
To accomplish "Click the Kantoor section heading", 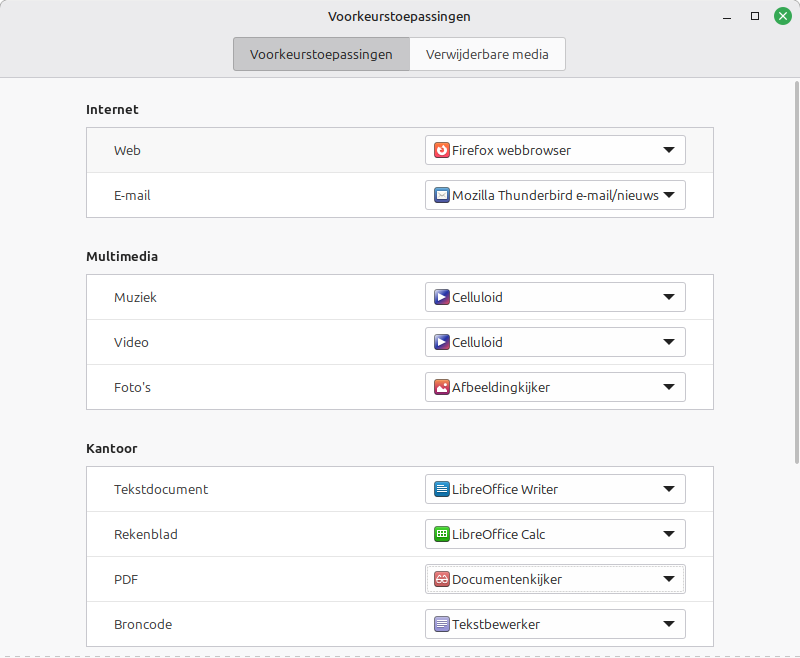I will coord(112,448).
